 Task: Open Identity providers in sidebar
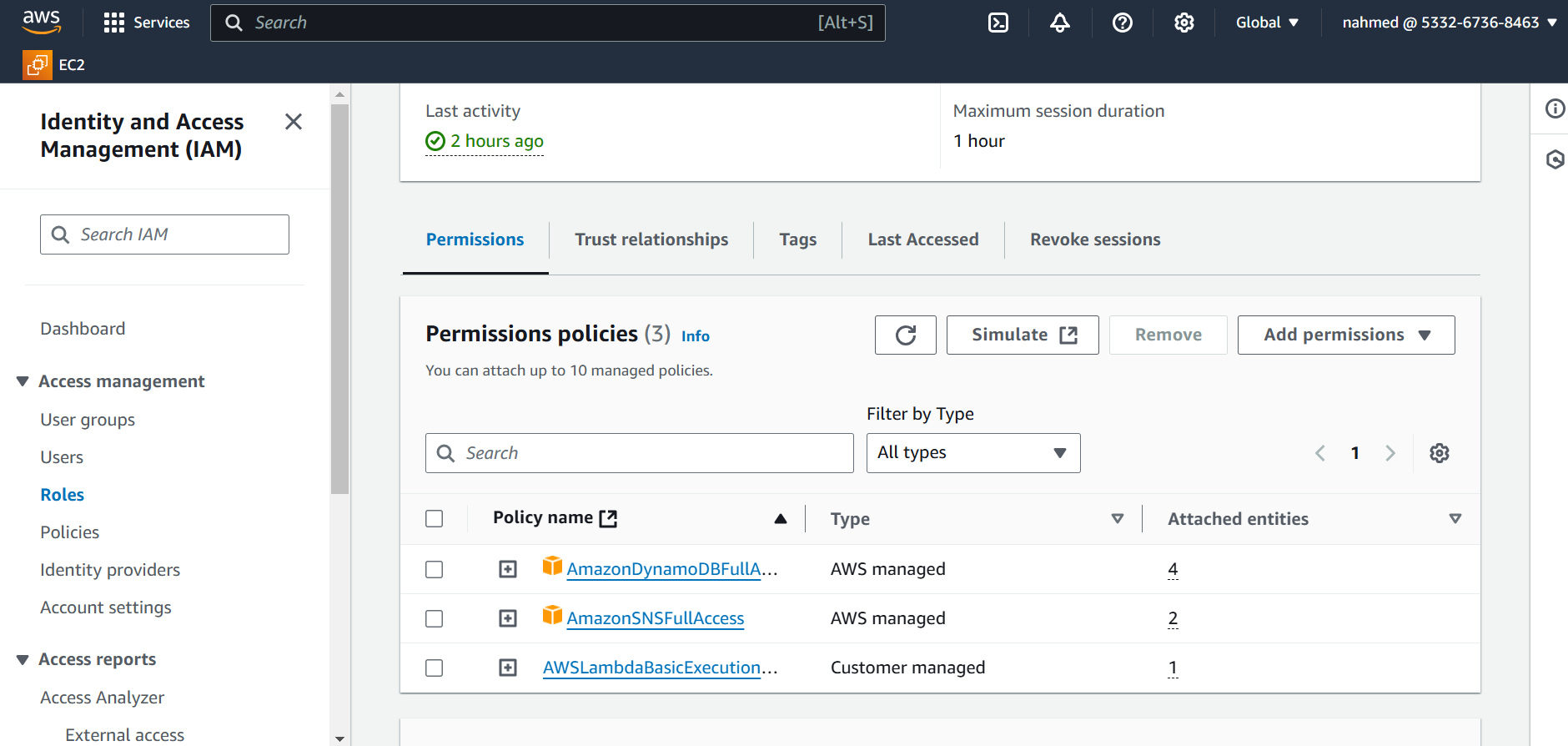pyautogui.click(x=110, y=570)
